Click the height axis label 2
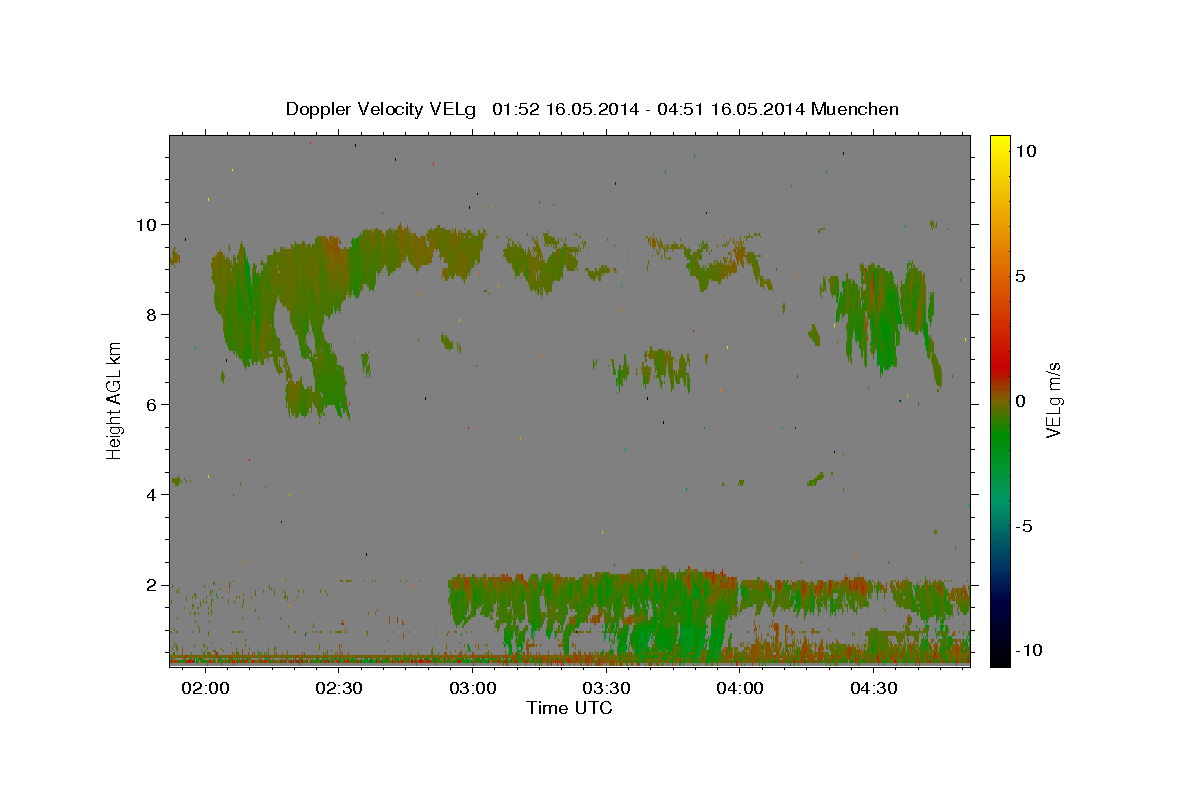Screen dimensions: 1200x800 153,584
